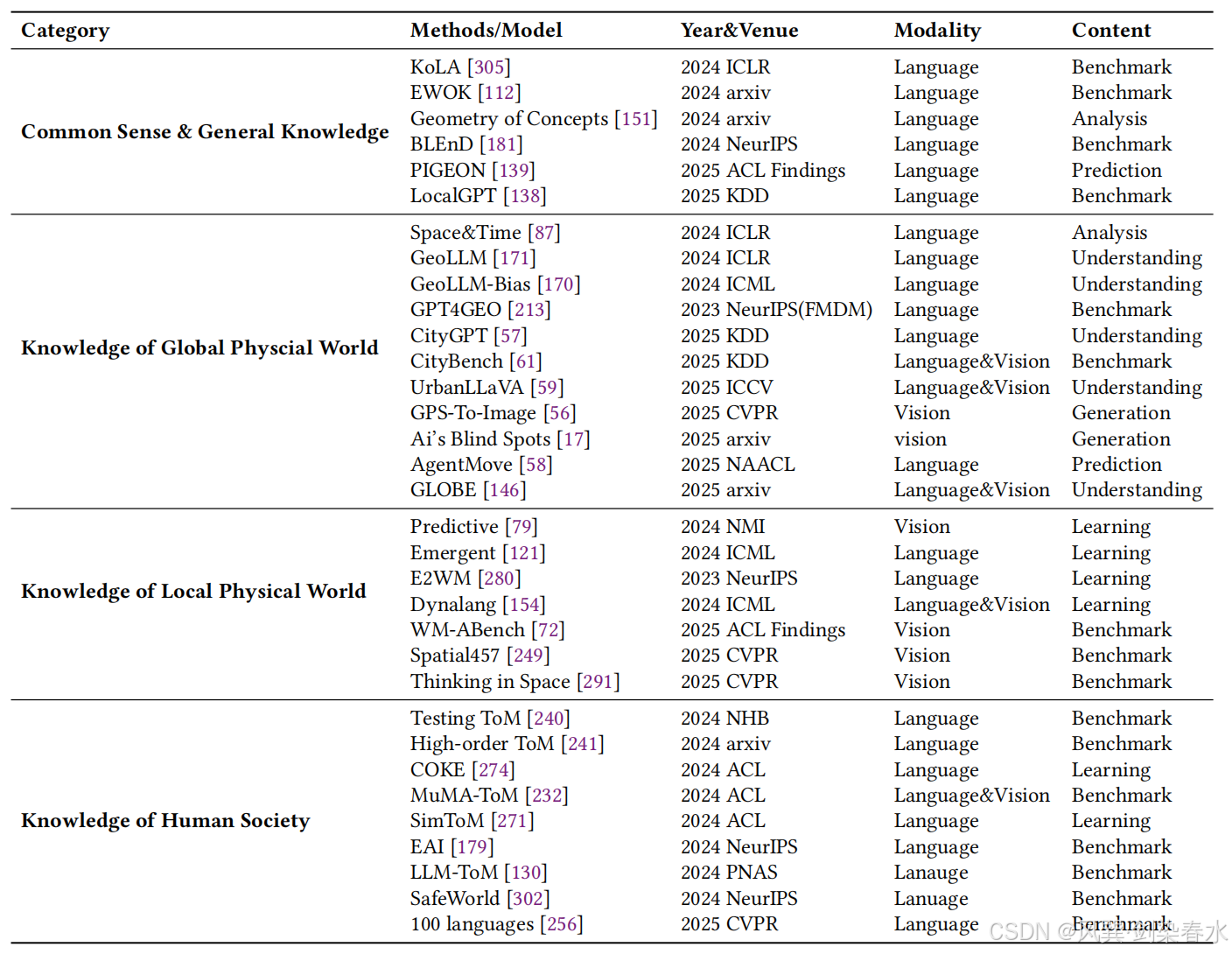The image size is (1232, 954).
Task: Follow UrbanLLaVA citation [59]
Action: coord(548,388)
